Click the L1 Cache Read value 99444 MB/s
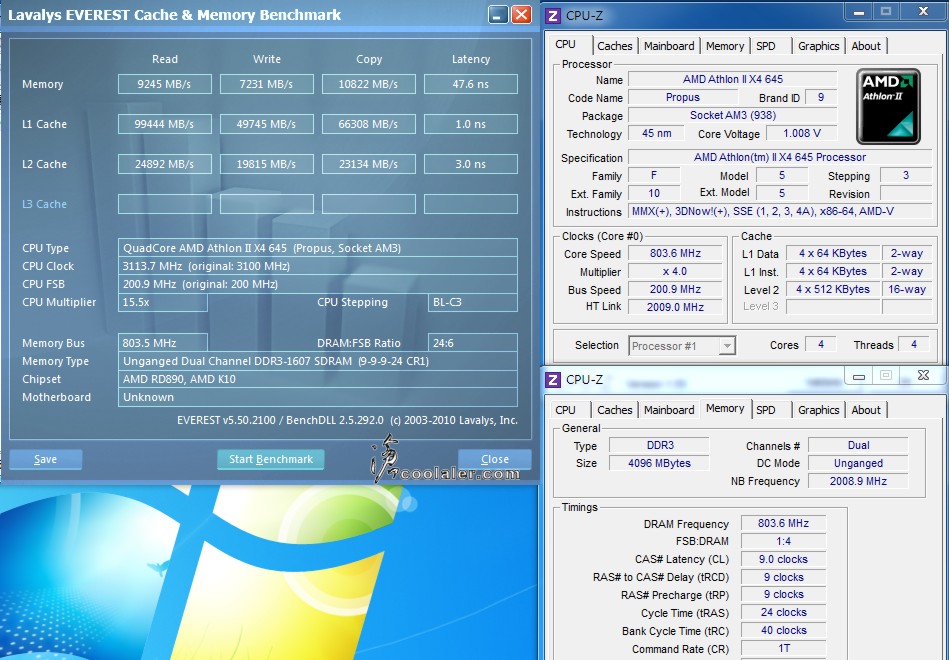Viewport: 949px width, 660px height. 165,124
